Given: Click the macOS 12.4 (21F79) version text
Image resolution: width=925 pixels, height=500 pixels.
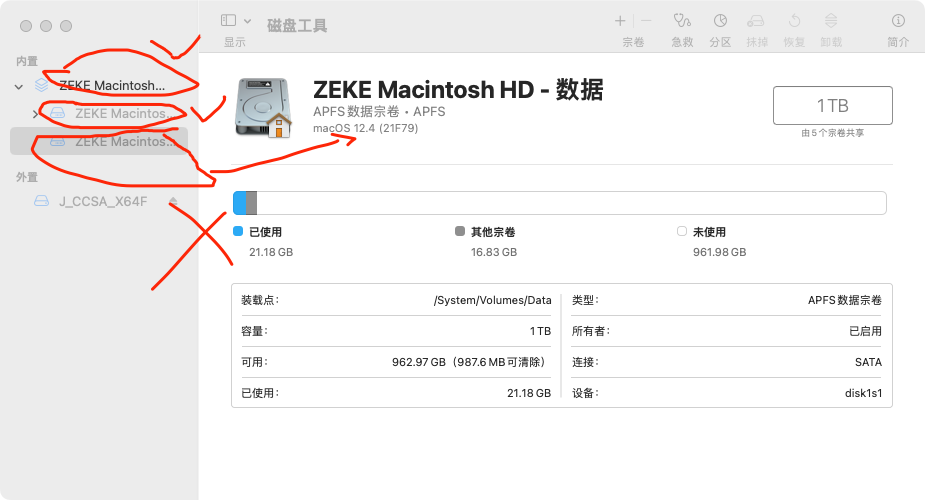Looking at the screenshot, I should 365,128.
